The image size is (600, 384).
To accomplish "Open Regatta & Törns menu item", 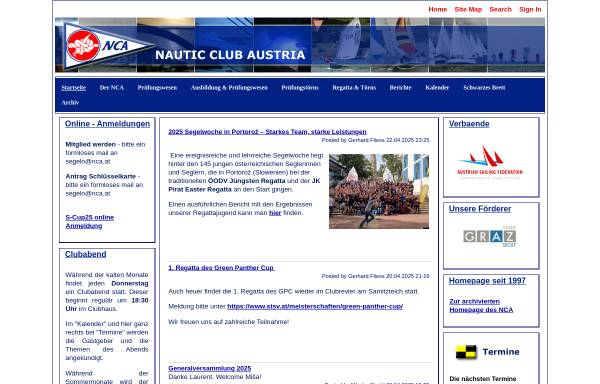I will point(354,88).
